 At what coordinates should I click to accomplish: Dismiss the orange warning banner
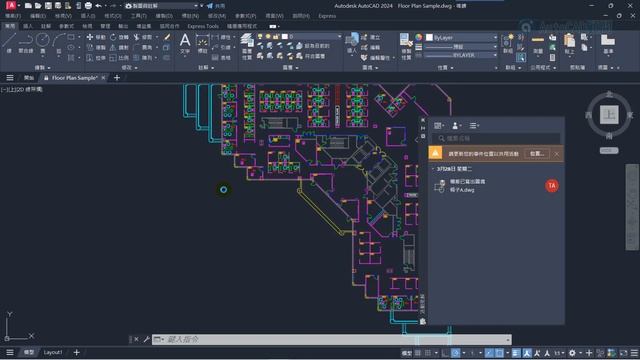click(x=556, y=154)
